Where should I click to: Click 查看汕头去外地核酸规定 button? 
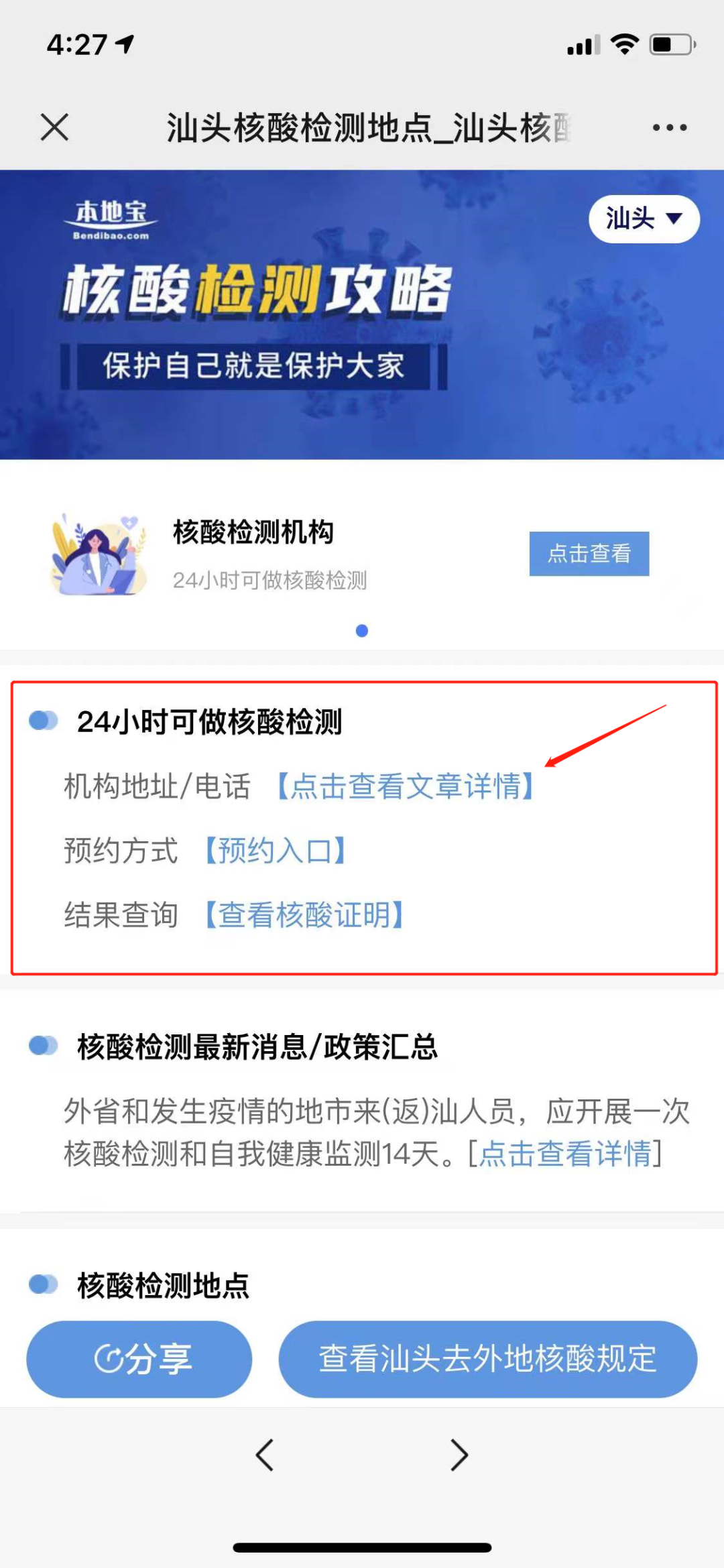(x=488, y=1359)
